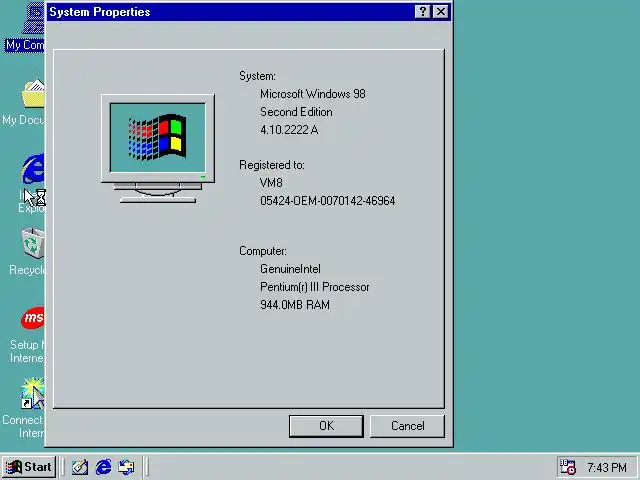Screen dimensions: 640x480
Task: Click the 7:43 PM clock in tray
Action: [607, 467]
